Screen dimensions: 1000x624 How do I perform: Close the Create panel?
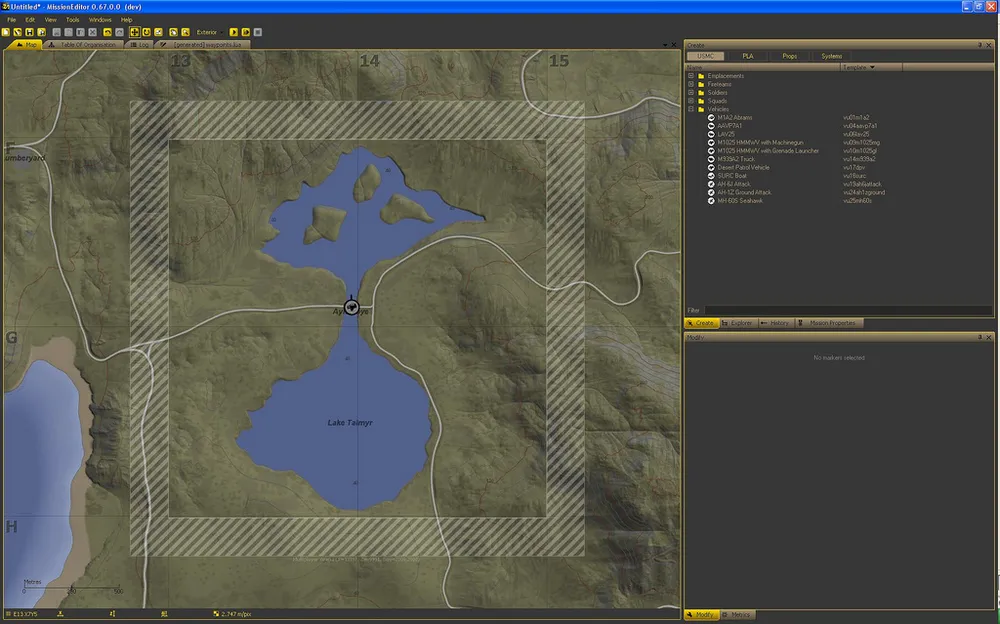click(x=989, y=45)
